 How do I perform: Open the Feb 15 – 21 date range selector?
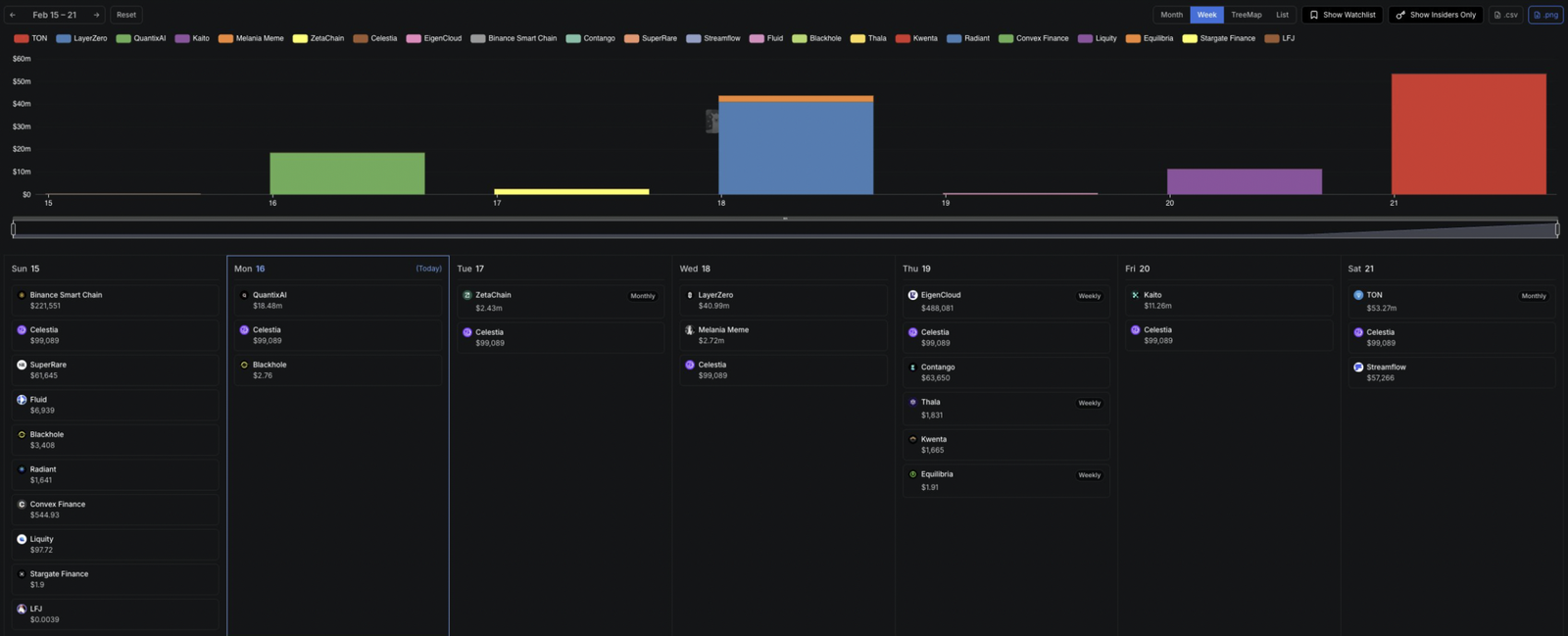click(x=54, y=15)
